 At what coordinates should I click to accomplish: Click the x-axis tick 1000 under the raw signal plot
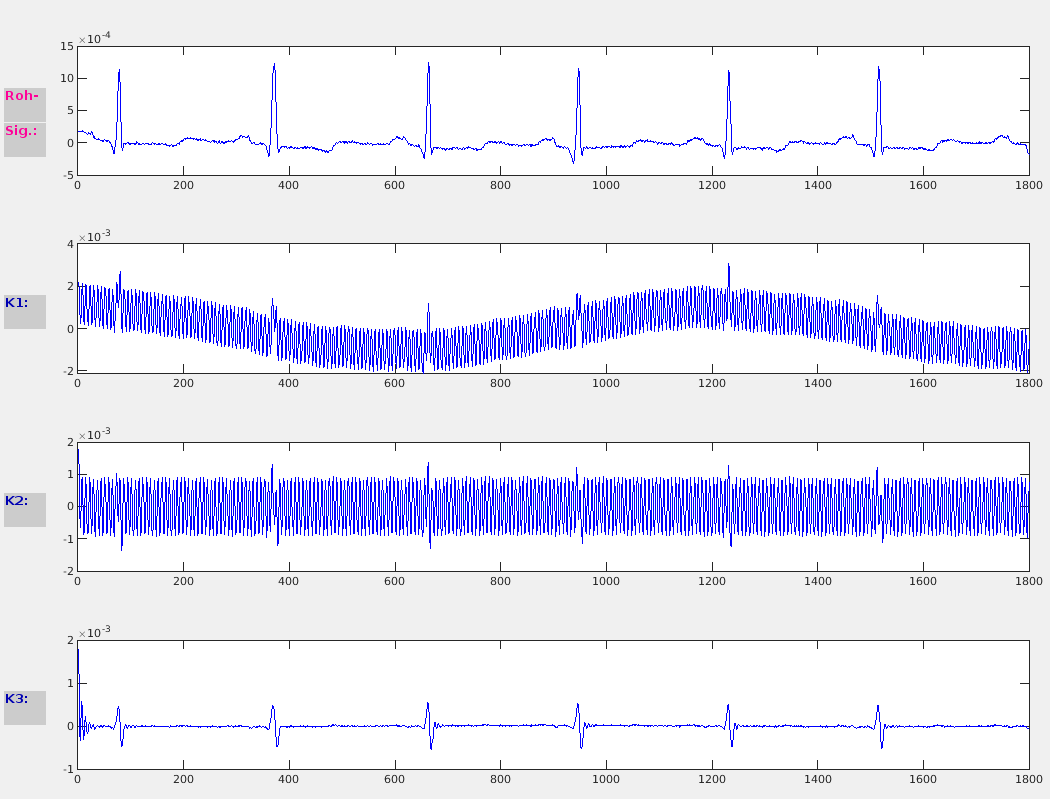pyautogui.click(x=606, y=185)
